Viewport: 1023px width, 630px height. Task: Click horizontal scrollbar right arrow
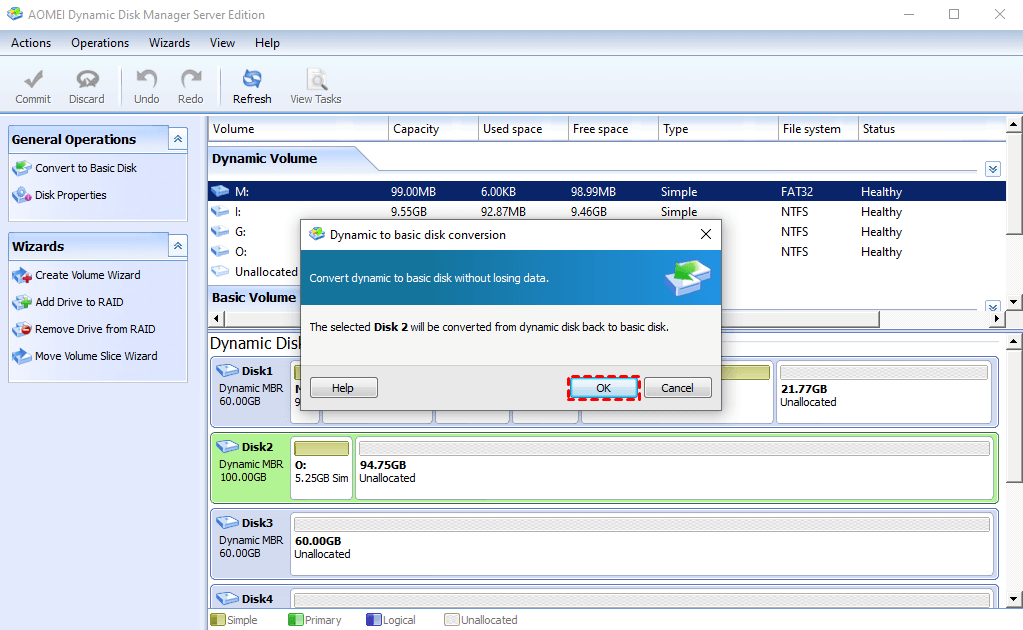(x=996, y=318)
